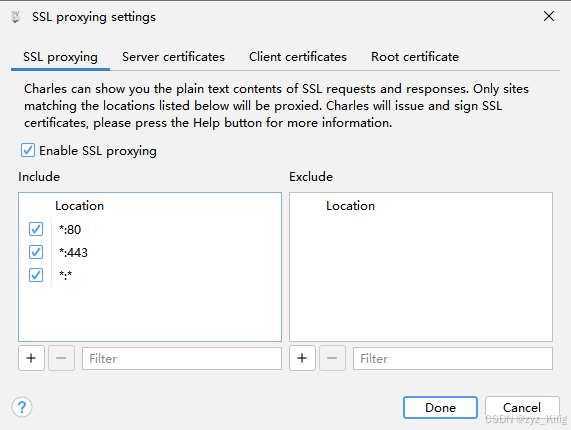The image size is (571, 430).
Task: Click the plus icon under Include list
Action: (x=31, y=358)
